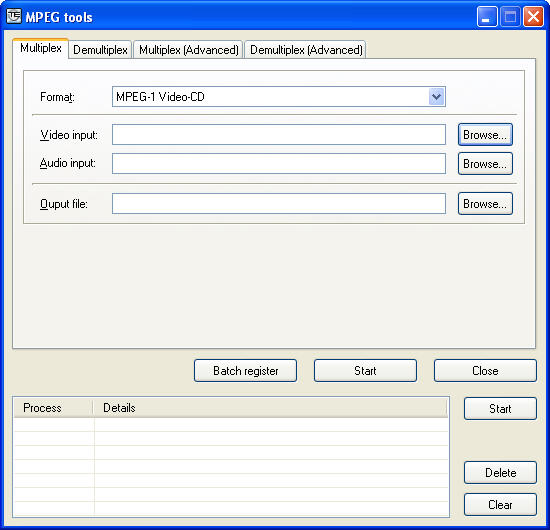
Task: Open the Multiplex (Advanced) tab
Action: (188, 49)
